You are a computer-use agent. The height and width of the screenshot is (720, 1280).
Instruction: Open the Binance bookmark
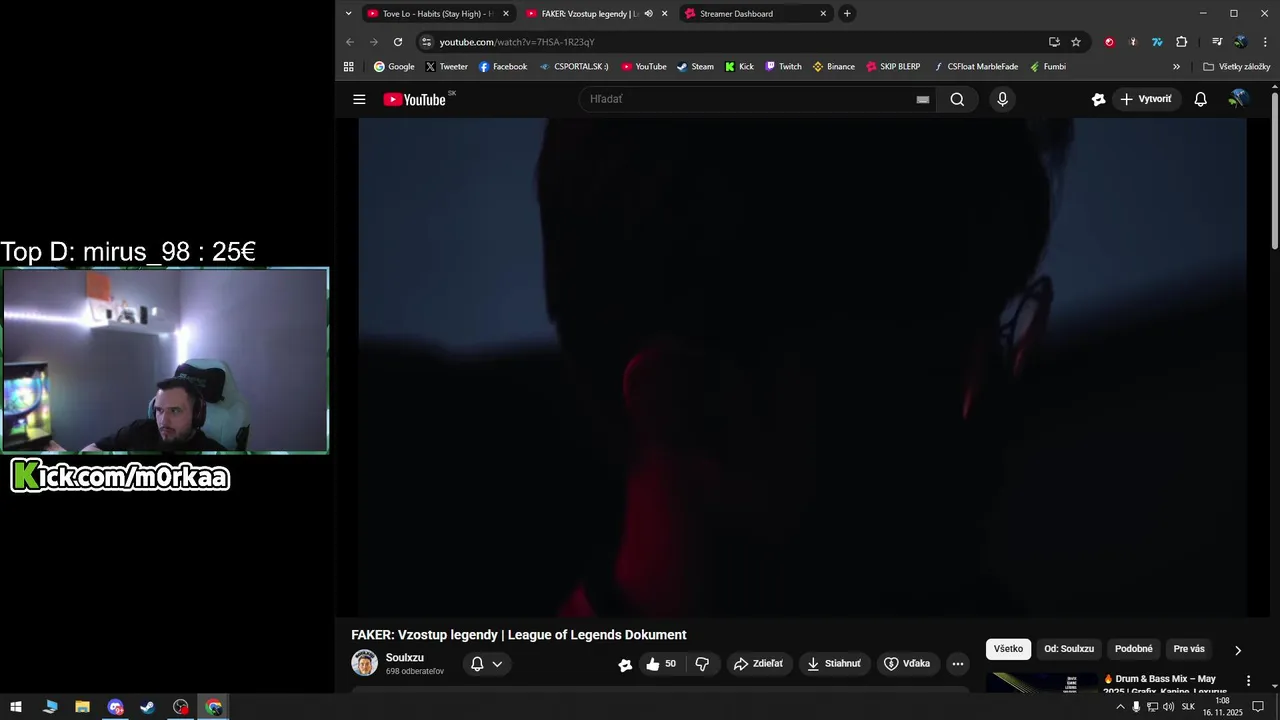[833, 67]
